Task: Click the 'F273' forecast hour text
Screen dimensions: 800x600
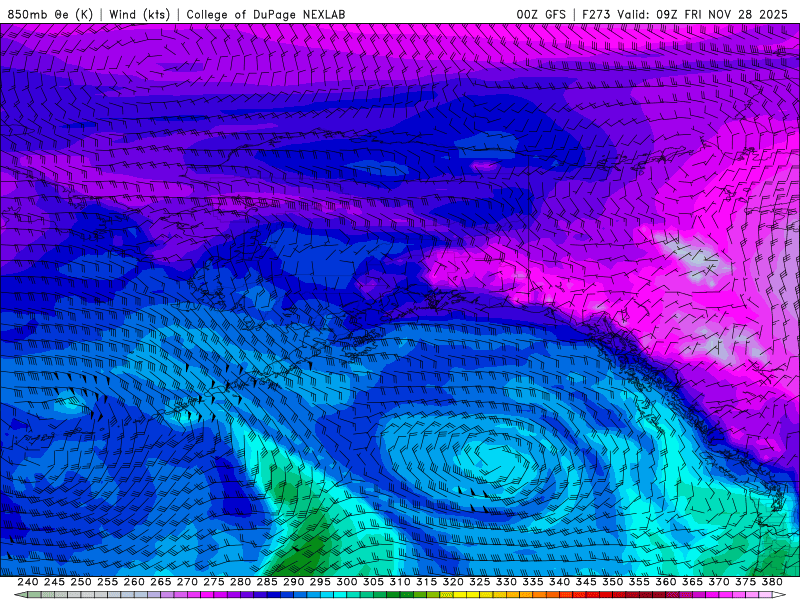Action: click(596, 14)
